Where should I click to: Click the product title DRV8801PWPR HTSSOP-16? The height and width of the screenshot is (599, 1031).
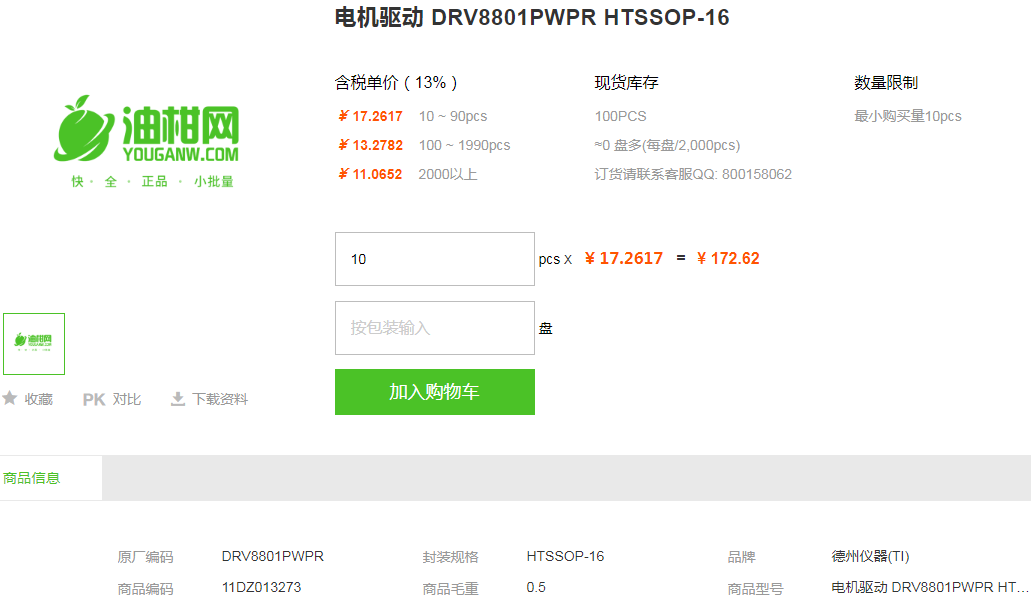click(532, 17)
